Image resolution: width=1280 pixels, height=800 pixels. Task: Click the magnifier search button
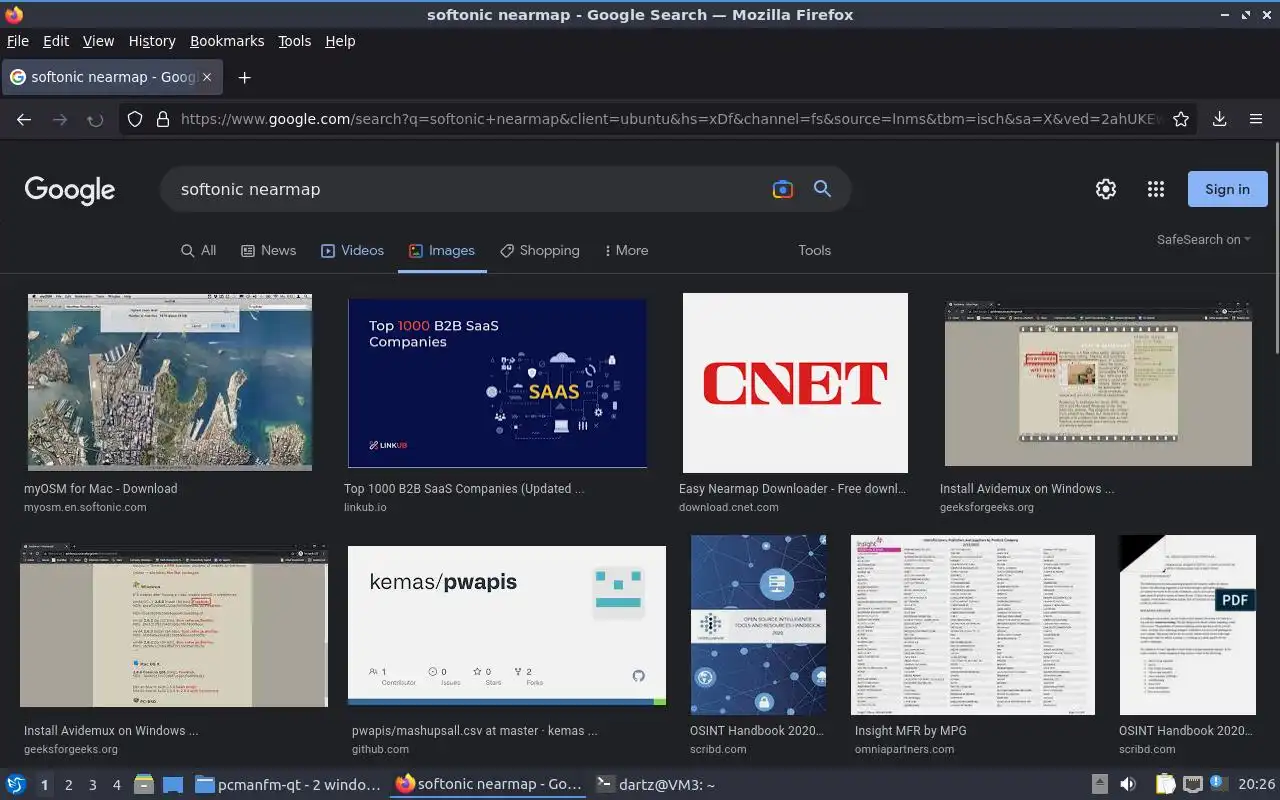click(x=822, y=189)
